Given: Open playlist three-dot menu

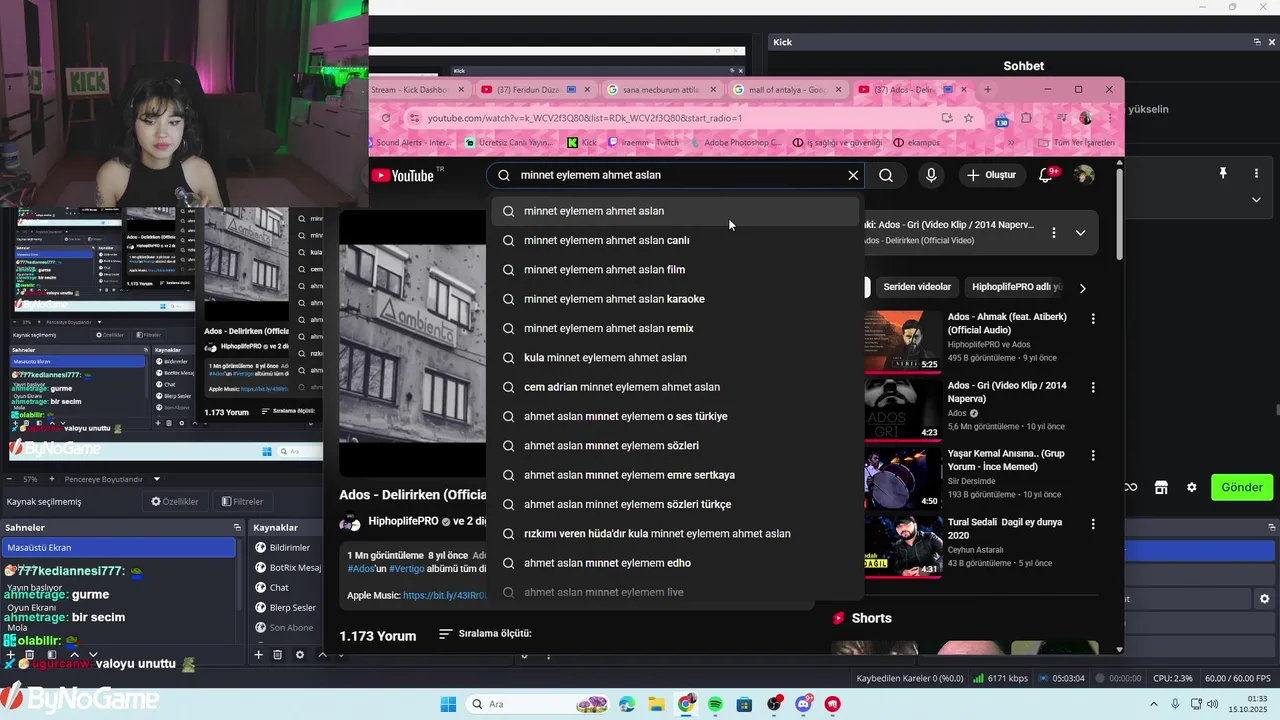Looking at the screenshot, I should coord(1053,233).
